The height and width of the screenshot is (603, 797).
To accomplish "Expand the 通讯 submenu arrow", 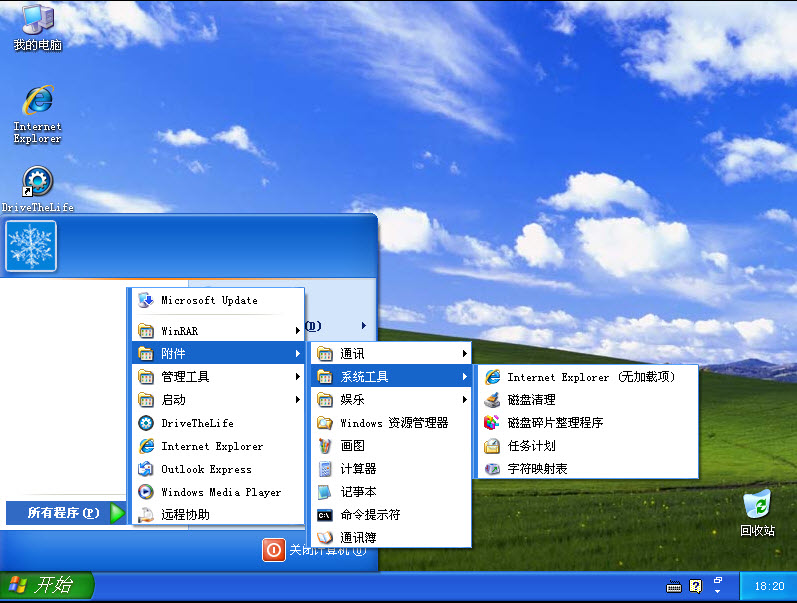I will click(465, 353).
